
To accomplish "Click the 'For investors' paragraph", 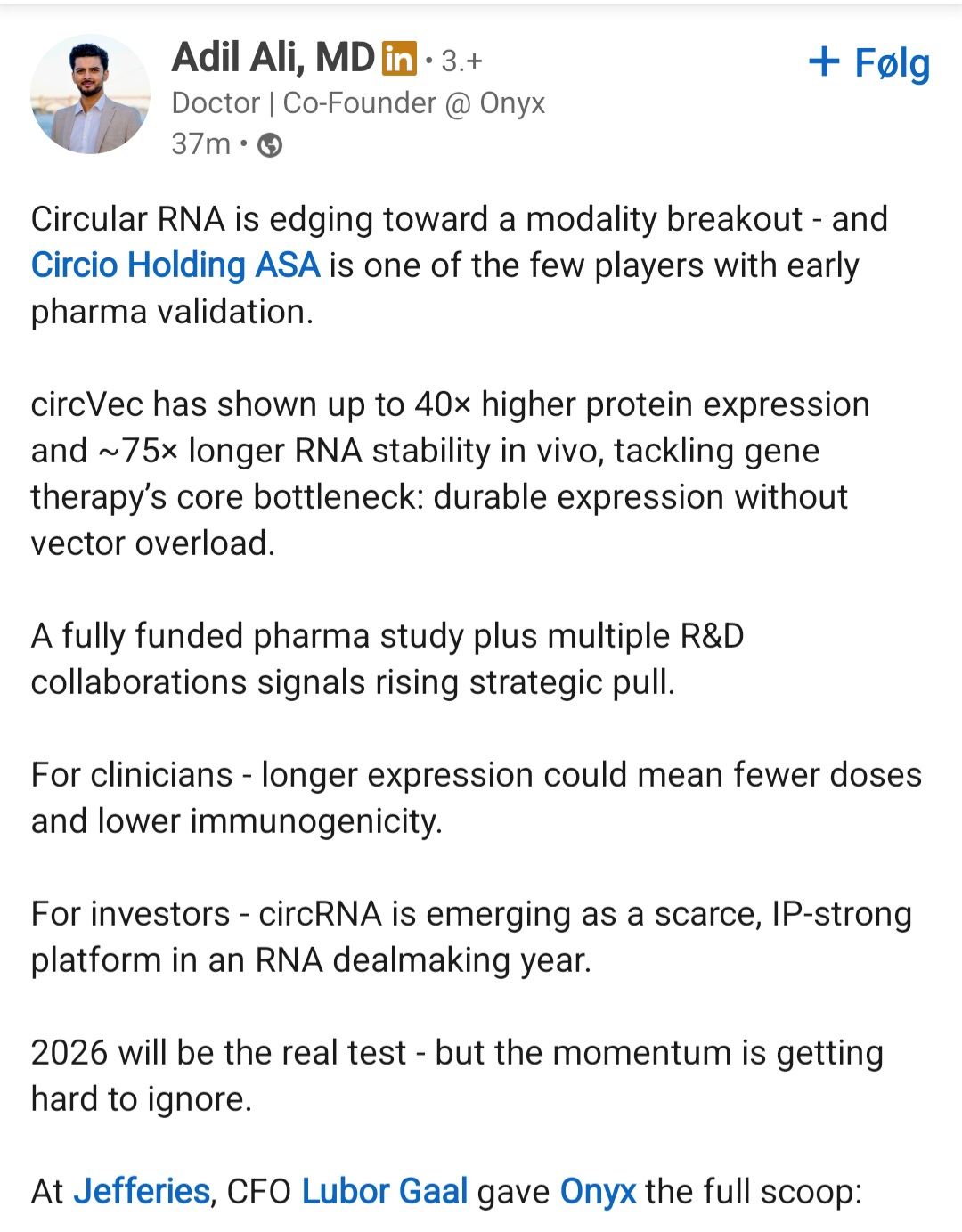I will tap(470, 937).
